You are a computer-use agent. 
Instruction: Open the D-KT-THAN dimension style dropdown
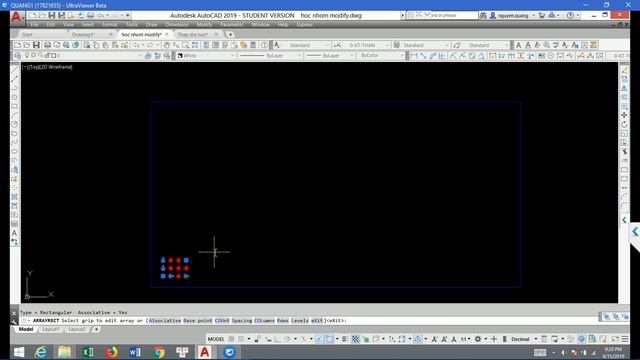click(x=366, y=45)
